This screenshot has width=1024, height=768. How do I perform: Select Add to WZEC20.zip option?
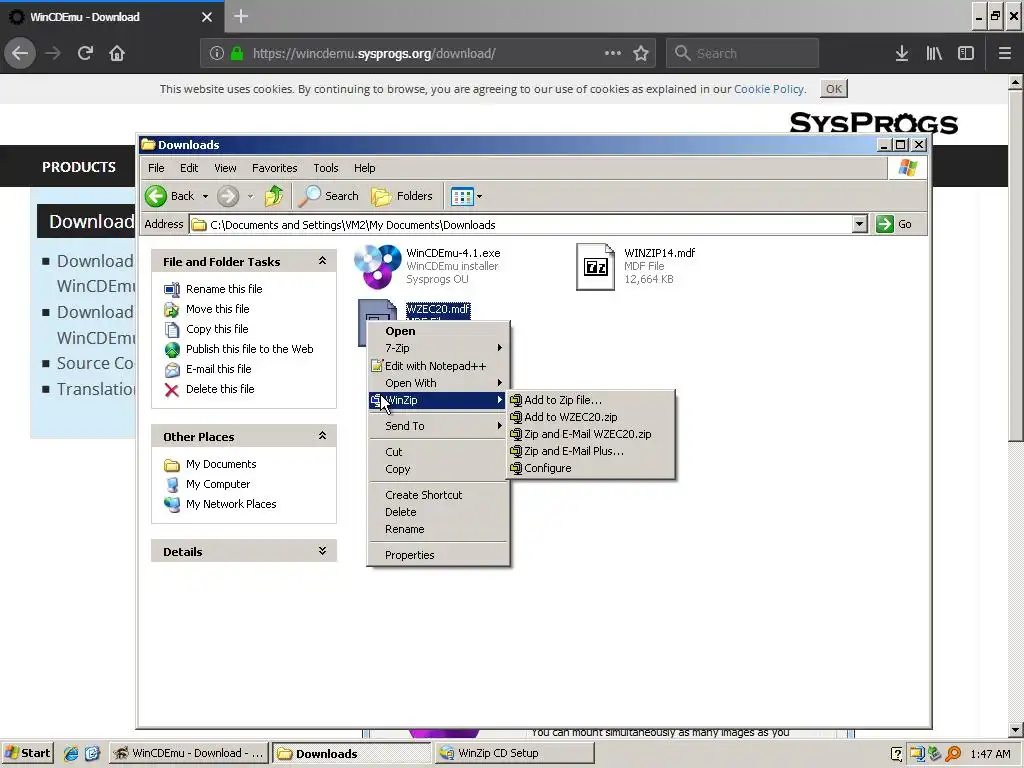click(590, 417)
